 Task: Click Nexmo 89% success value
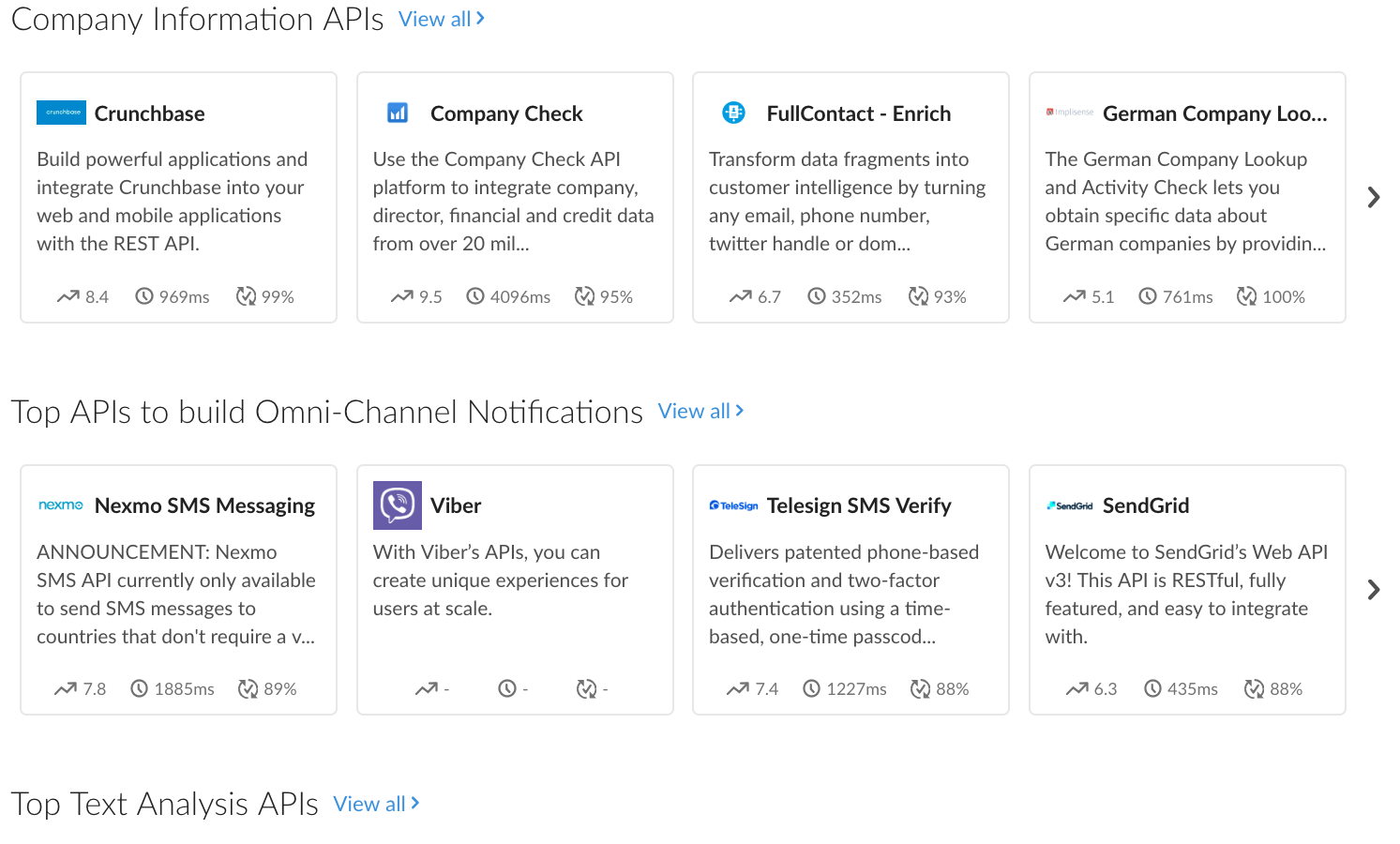280,689
